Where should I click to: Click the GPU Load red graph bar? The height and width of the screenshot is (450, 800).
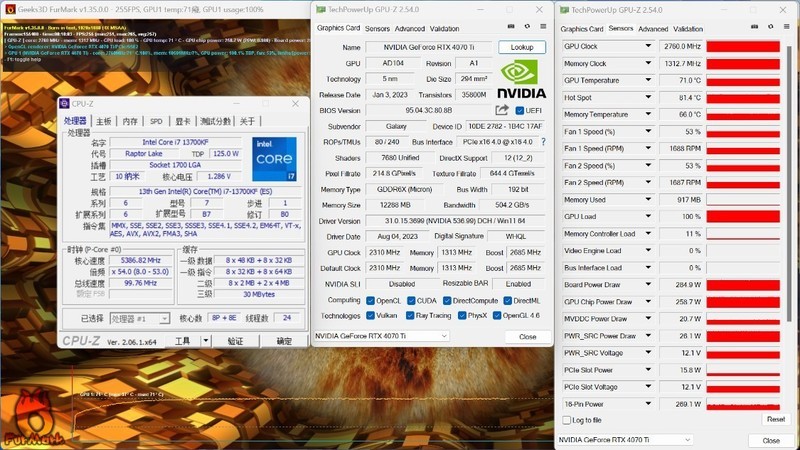click(744, 216)
